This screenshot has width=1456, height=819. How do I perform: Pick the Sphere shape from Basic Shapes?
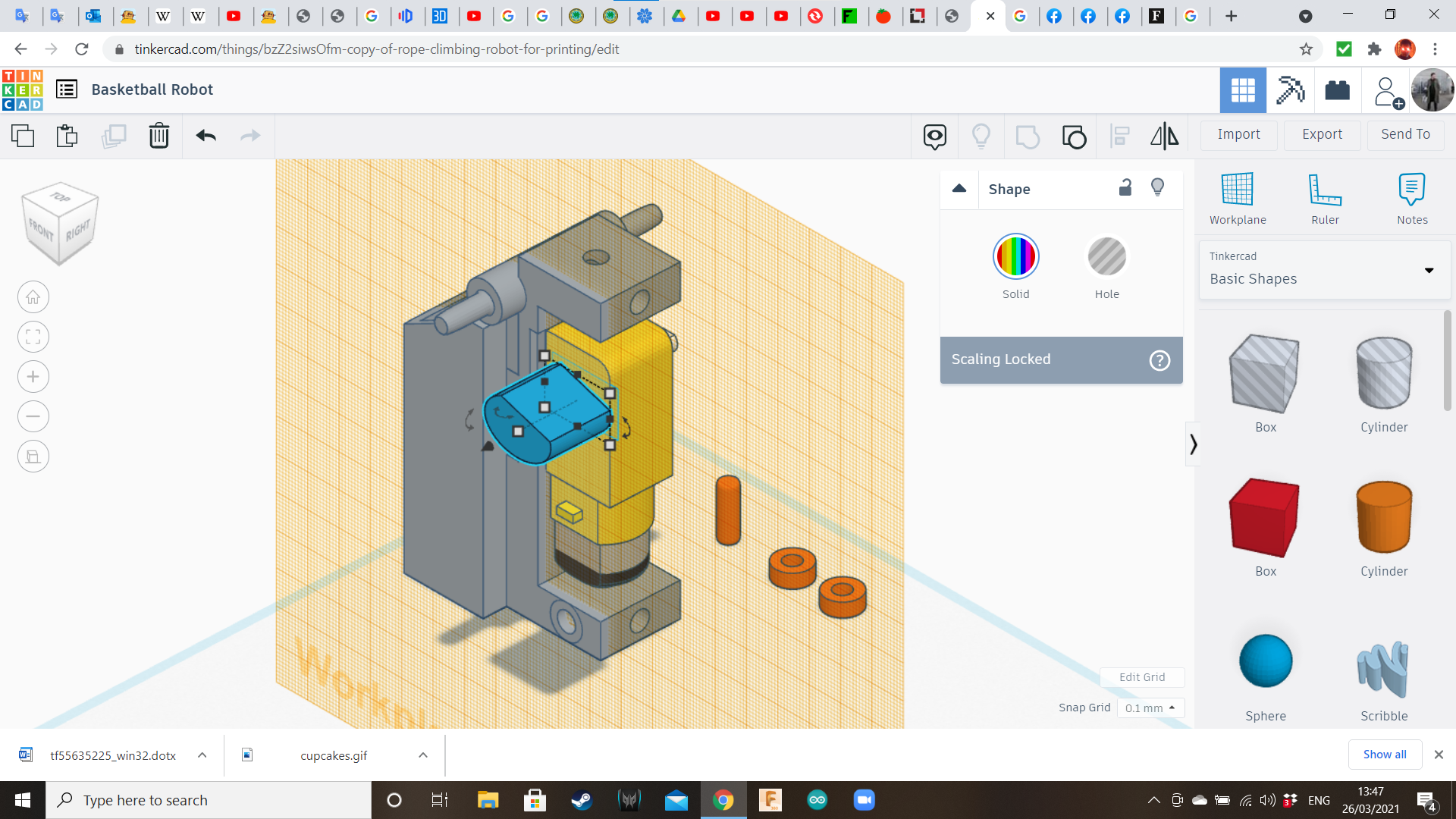tap(1265, 661)
